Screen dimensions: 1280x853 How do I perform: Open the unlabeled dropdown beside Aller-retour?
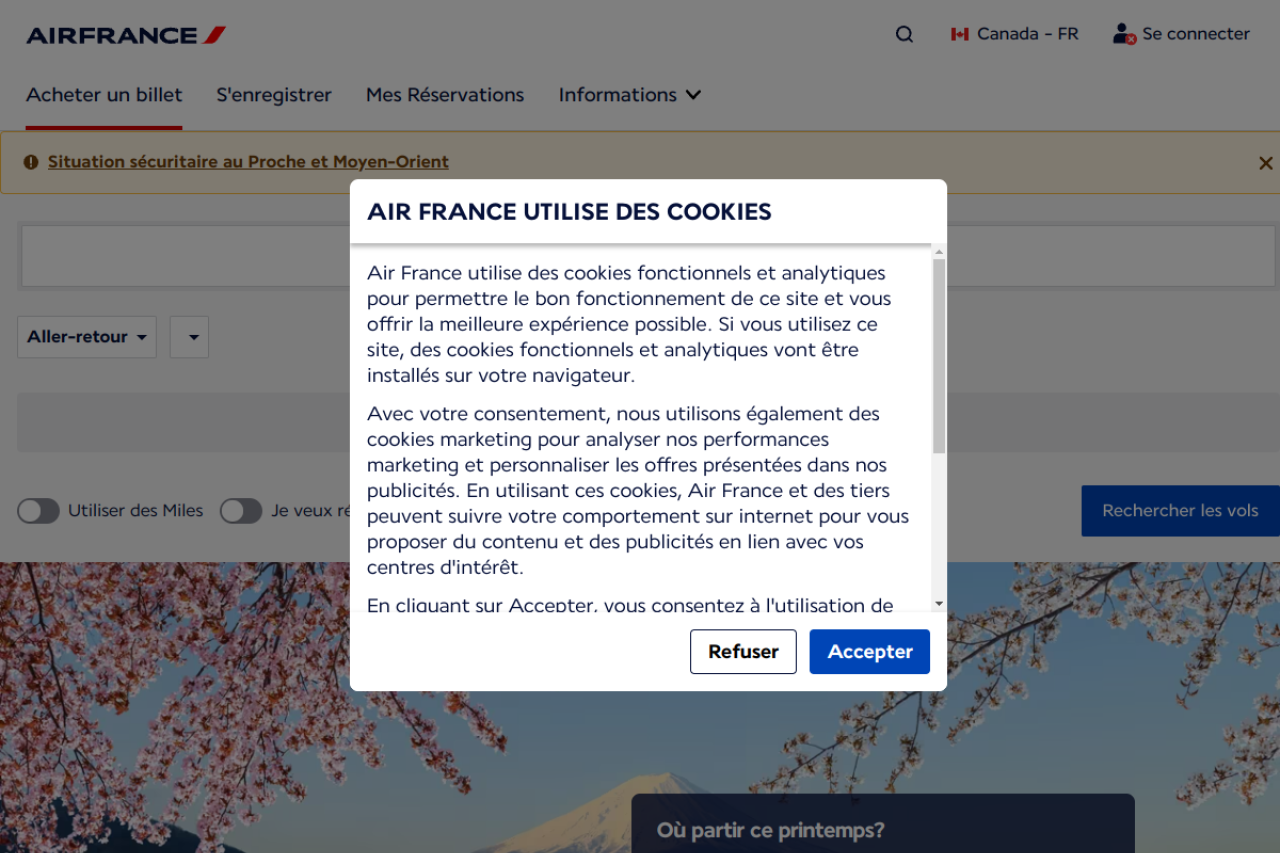(190, 337)
